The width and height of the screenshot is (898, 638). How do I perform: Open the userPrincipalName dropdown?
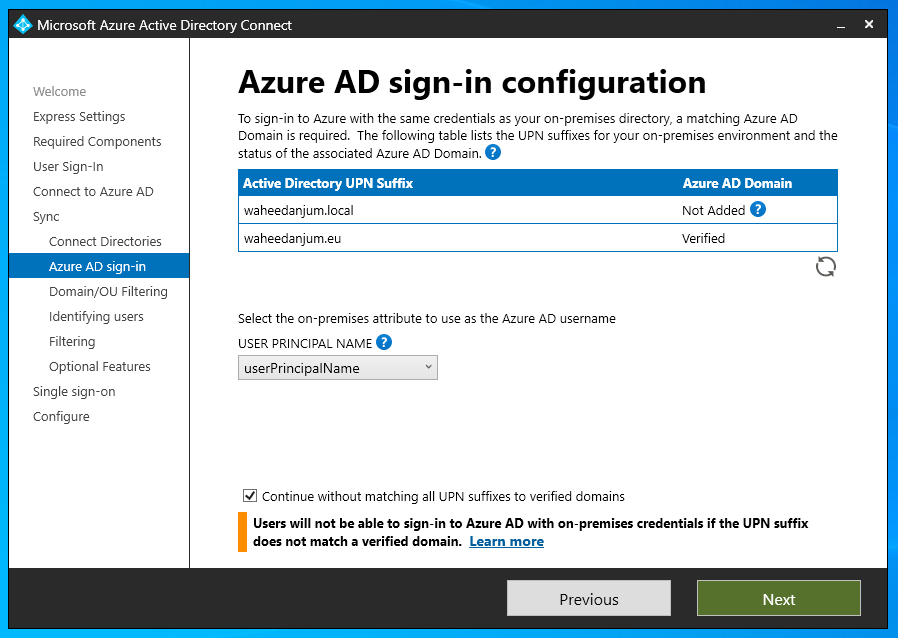[337, 368]
